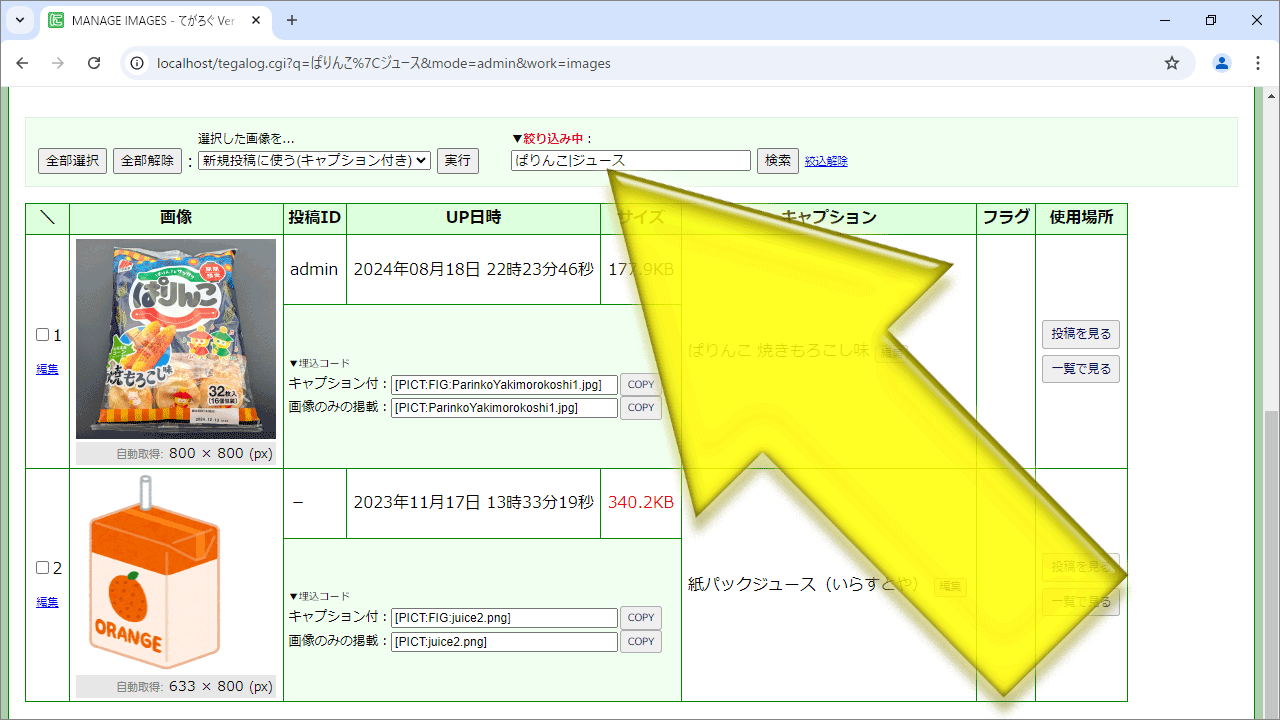Image resolution: width=1280 pixels, height=720 pixels.
Task: COPY captioned code for ParinkoYakimorokoshi1.jpg
Action: pyautogui.click(x=641, y=384)
